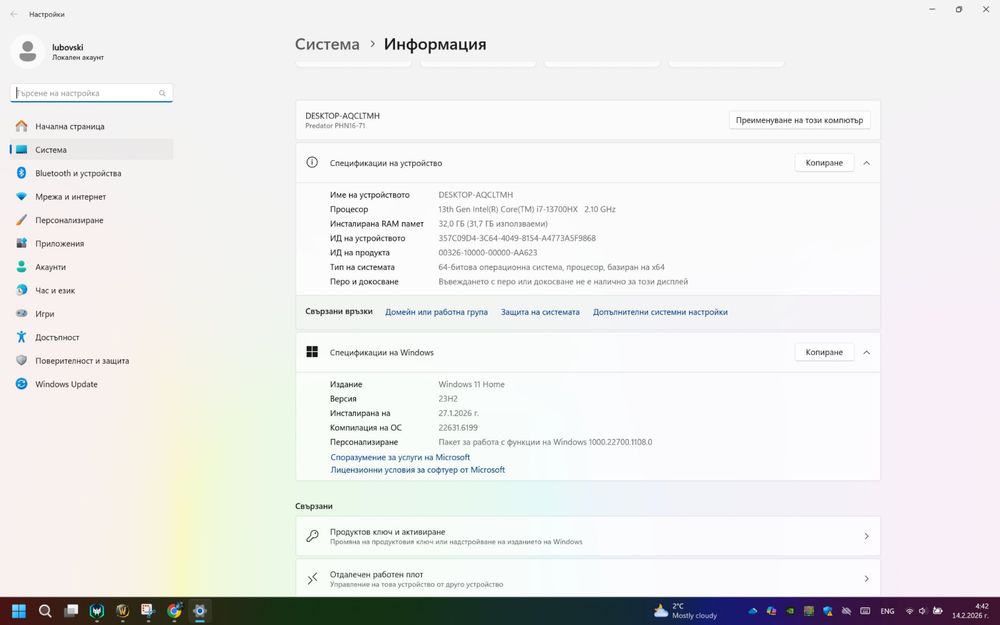Open Начална страница home section
This screenshot has width=1000, height=625.
[91, 126]
